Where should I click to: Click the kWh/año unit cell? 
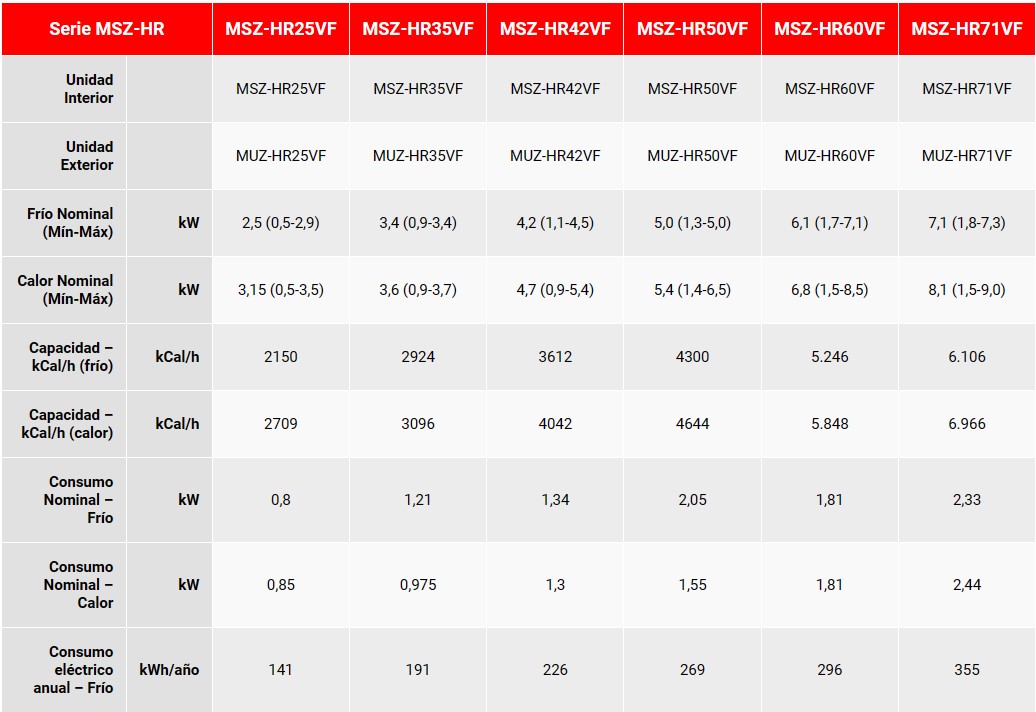(x=169, y=670)
